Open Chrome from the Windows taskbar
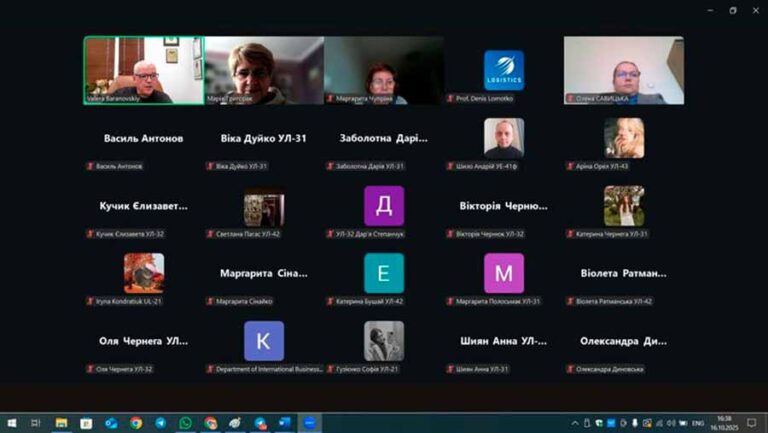768x433 pixels. 136,423
